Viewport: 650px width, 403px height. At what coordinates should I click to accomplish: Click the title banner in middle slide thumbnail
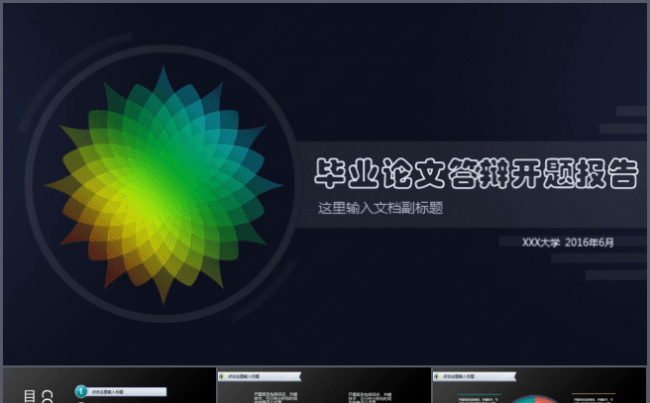pyautogui.click(x=260, y=376)
